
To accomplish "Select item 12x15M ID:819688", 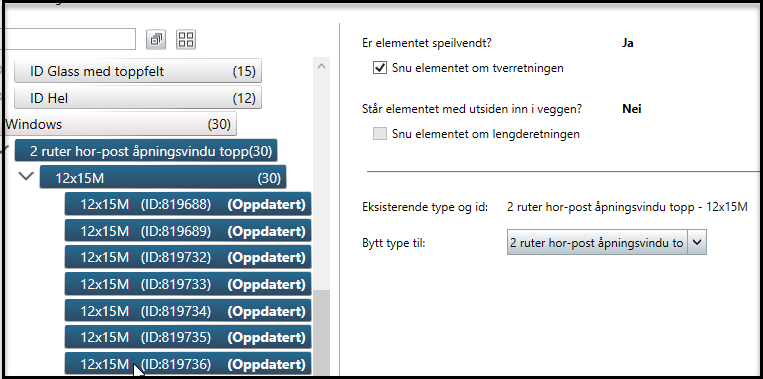I will [x=188, y=204].
